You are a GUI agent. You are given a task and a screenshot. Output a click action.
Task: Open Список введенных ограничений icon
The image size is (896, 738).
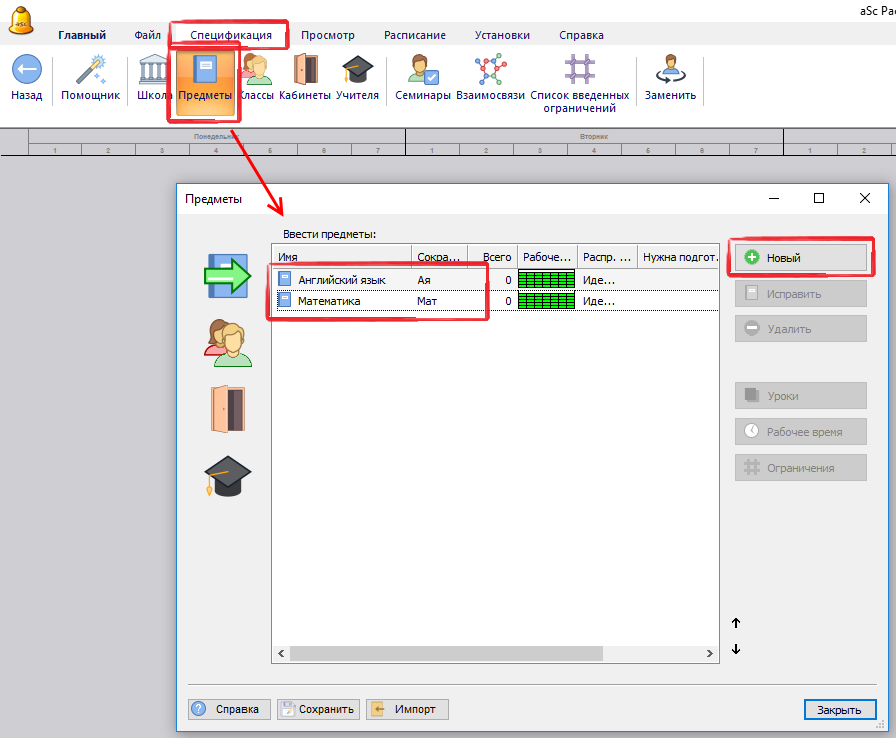[x=579, y=71]
